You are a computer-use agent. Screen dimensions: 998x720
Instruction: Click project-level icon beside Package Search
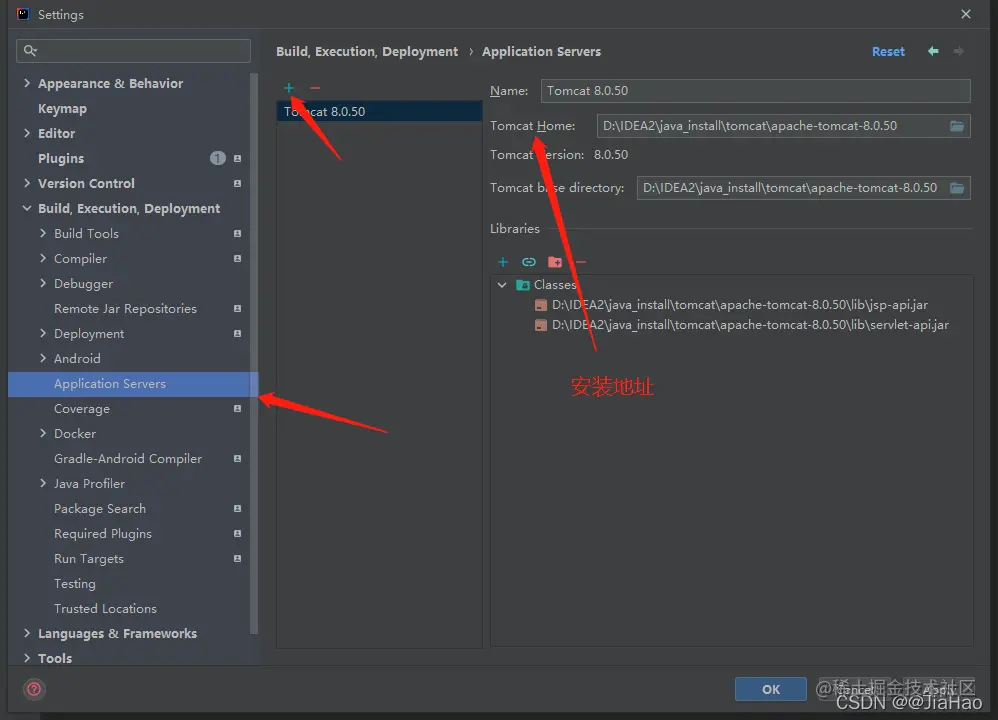237,509
